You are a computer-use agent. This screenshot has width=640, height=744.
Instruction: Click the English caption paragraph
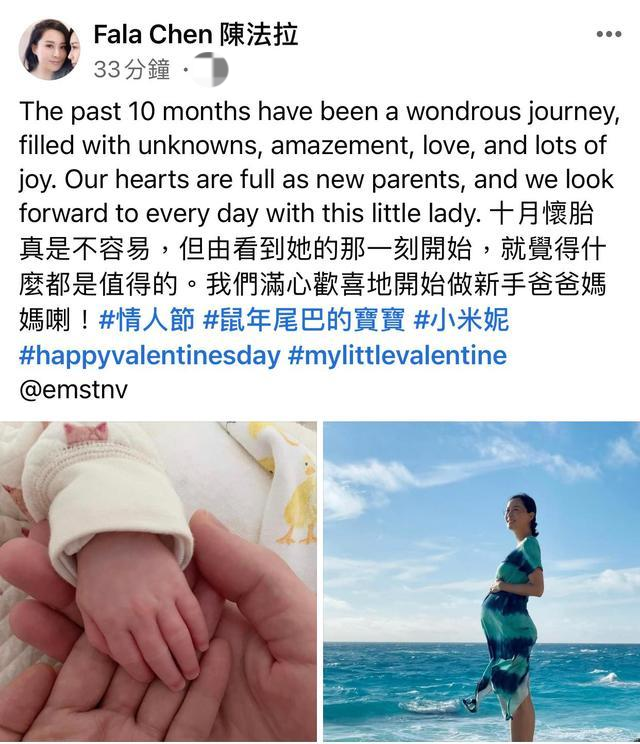click(x=319, y=162)
